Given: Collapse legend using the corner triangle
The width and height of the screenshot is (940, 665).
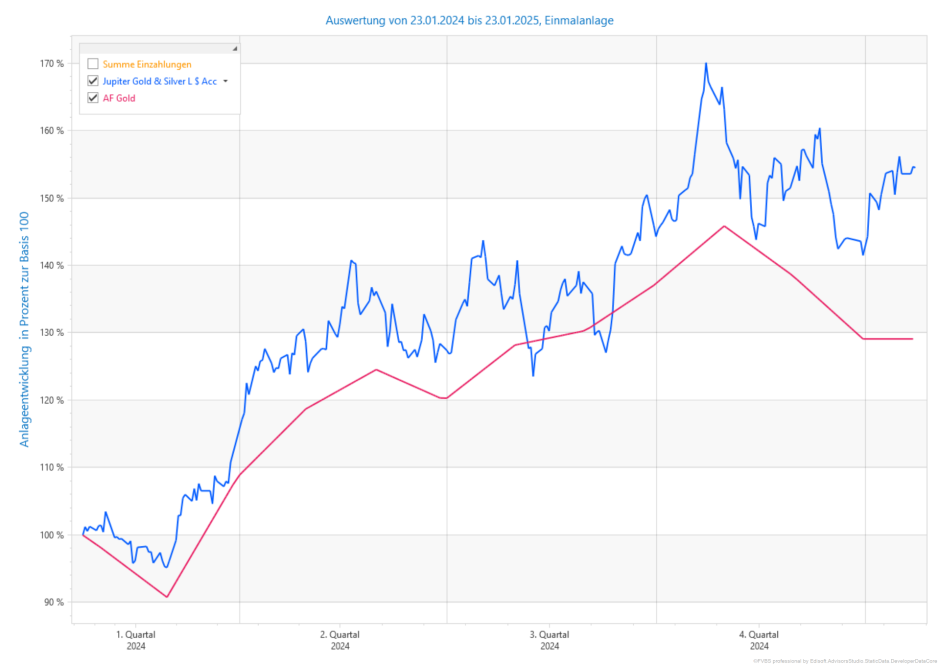Looking at the screenshot, I should pos(235,48).
